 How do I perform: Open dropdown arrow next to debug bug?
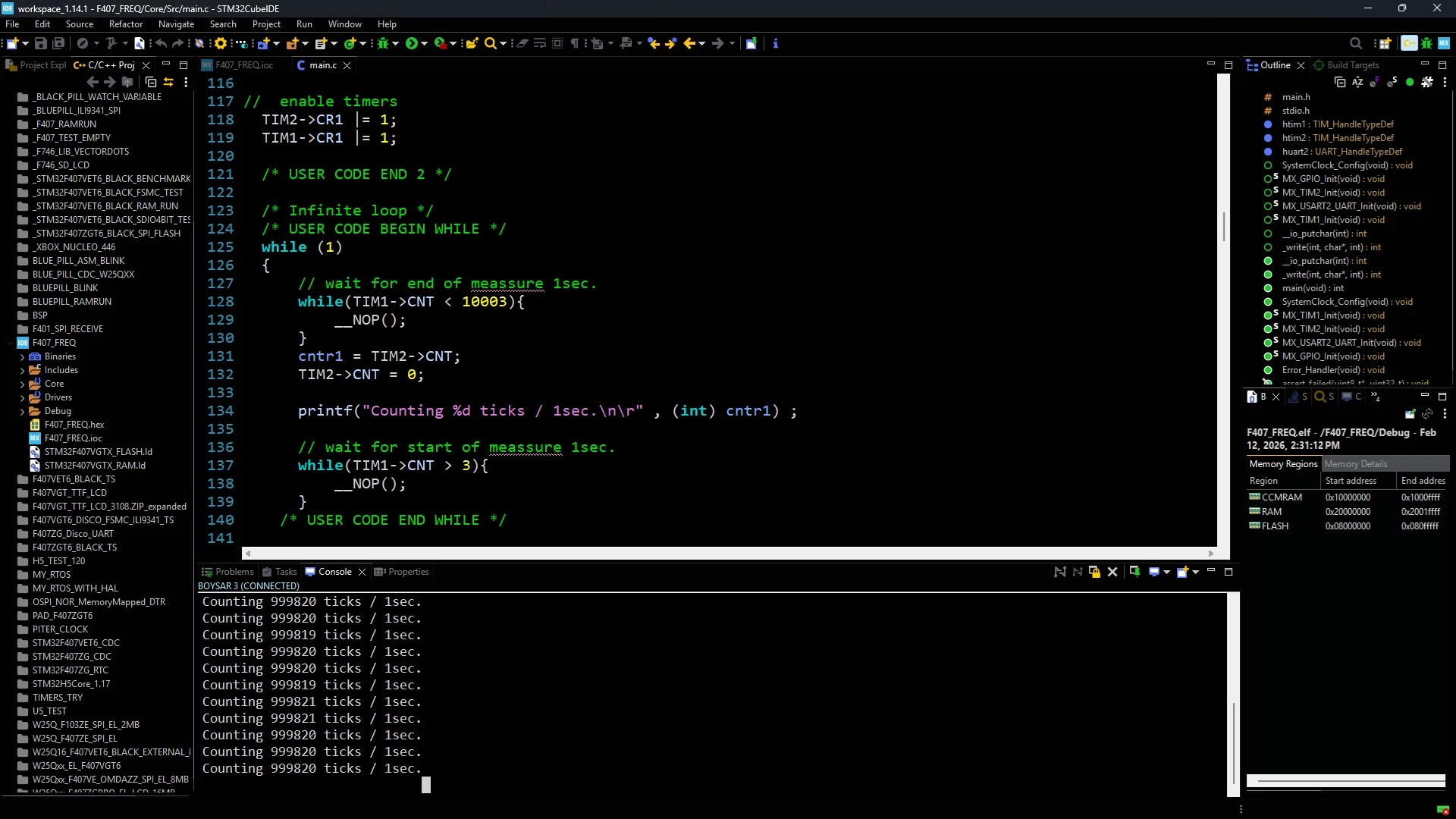click(x=396, y=43)
